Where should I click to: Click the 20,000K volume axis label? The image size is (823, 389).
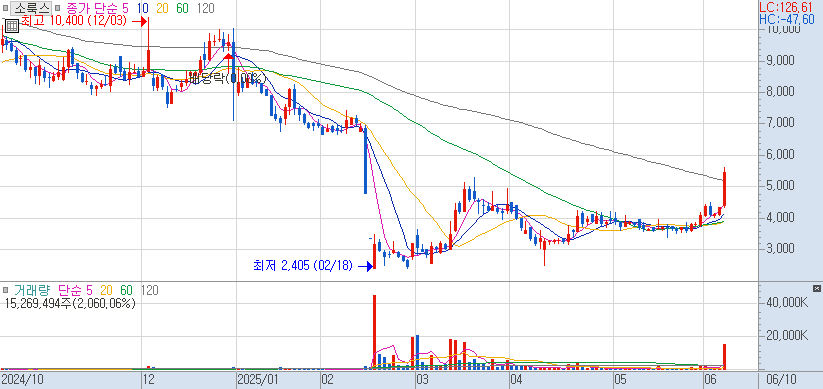pos(787,336)
